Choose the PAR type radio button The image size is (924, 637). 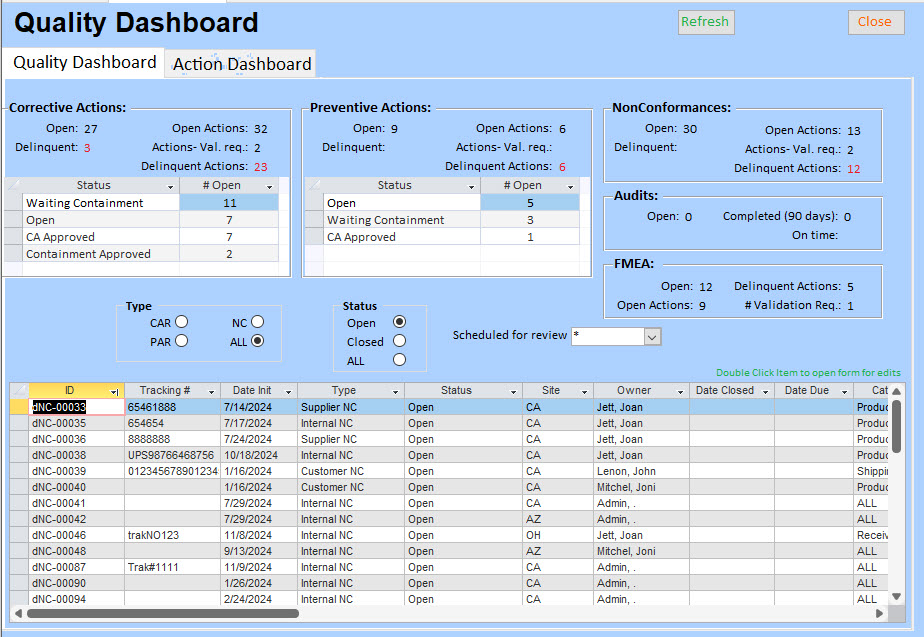pos(181,341)
